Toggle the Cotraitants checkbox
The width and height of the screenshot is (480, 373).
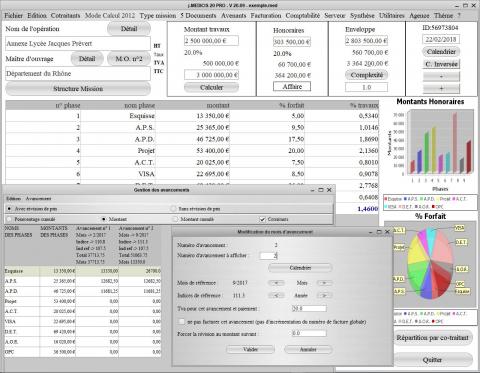point(263,219)
